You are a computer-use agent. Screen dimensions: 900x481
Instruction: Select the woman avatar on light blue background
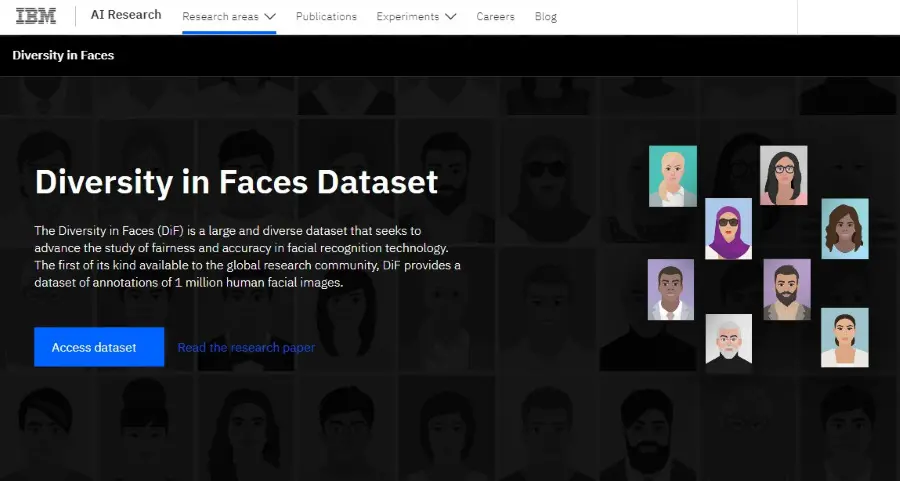point(845,337)
